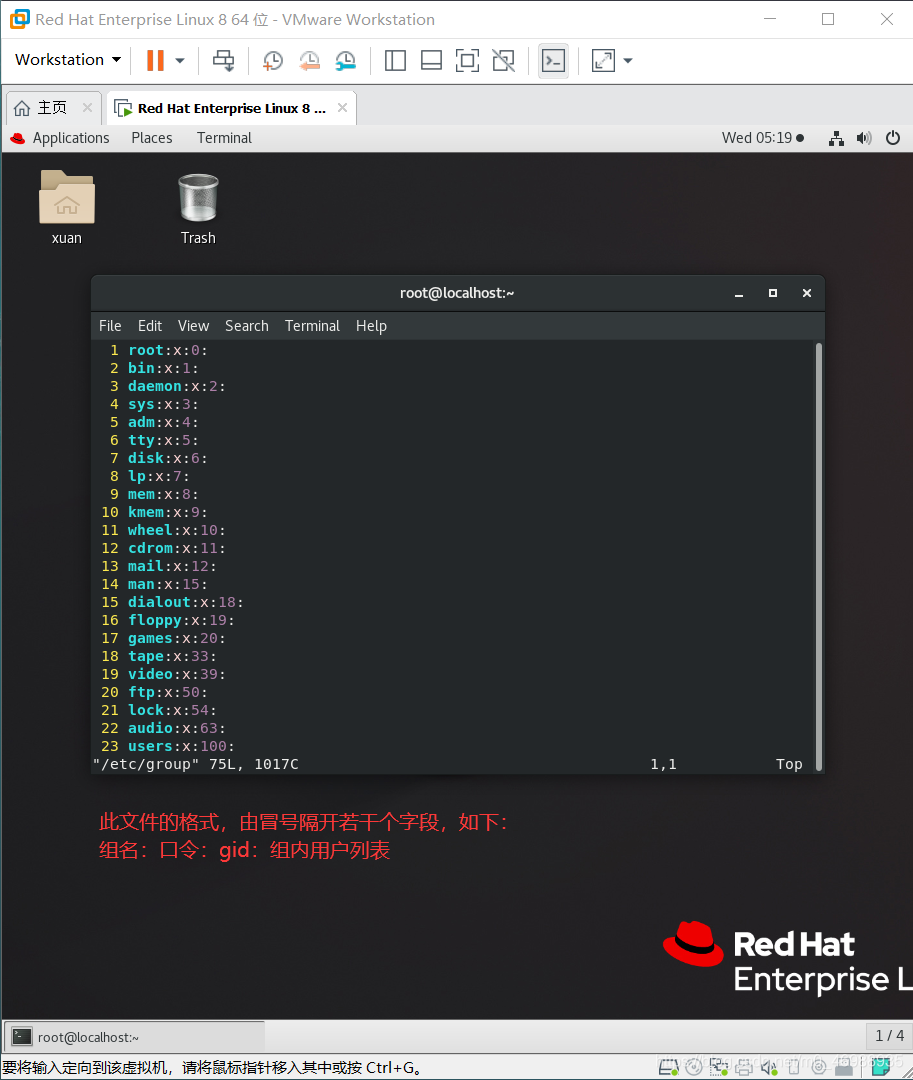This screenshot has width=913, height=1080.
Task: Close the Red Hat Enterprise Linux 8 tab
Action: pyautogui.click(x=342, y=107)
